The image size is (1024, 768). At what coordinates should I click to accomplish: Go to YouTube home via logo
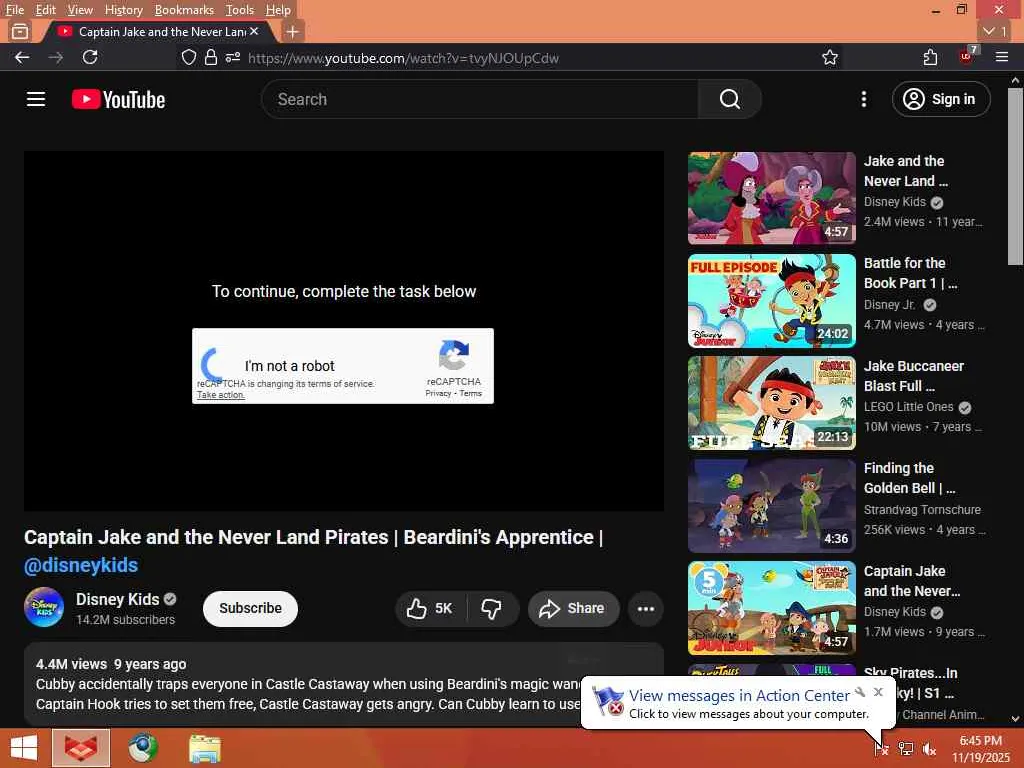point(118,99)
